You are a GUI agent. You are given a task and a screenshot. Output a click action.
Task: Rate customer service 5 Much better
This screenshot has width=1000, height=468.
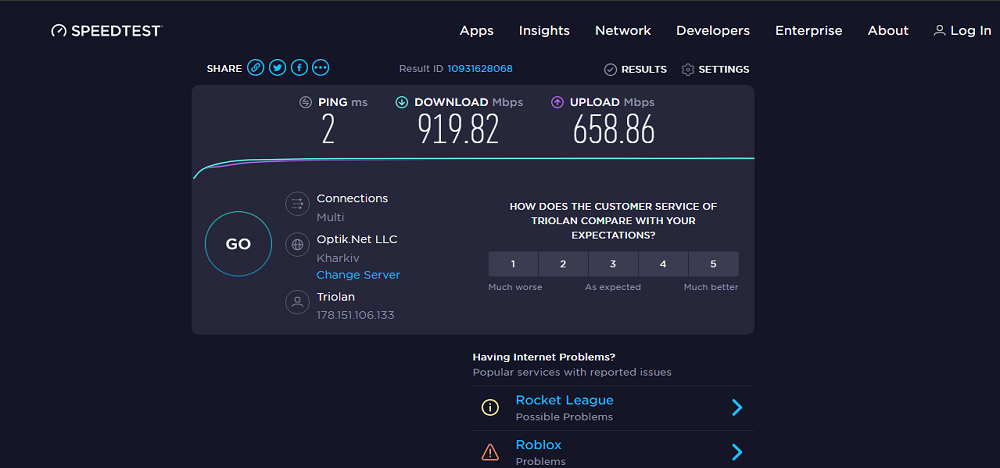714,264
